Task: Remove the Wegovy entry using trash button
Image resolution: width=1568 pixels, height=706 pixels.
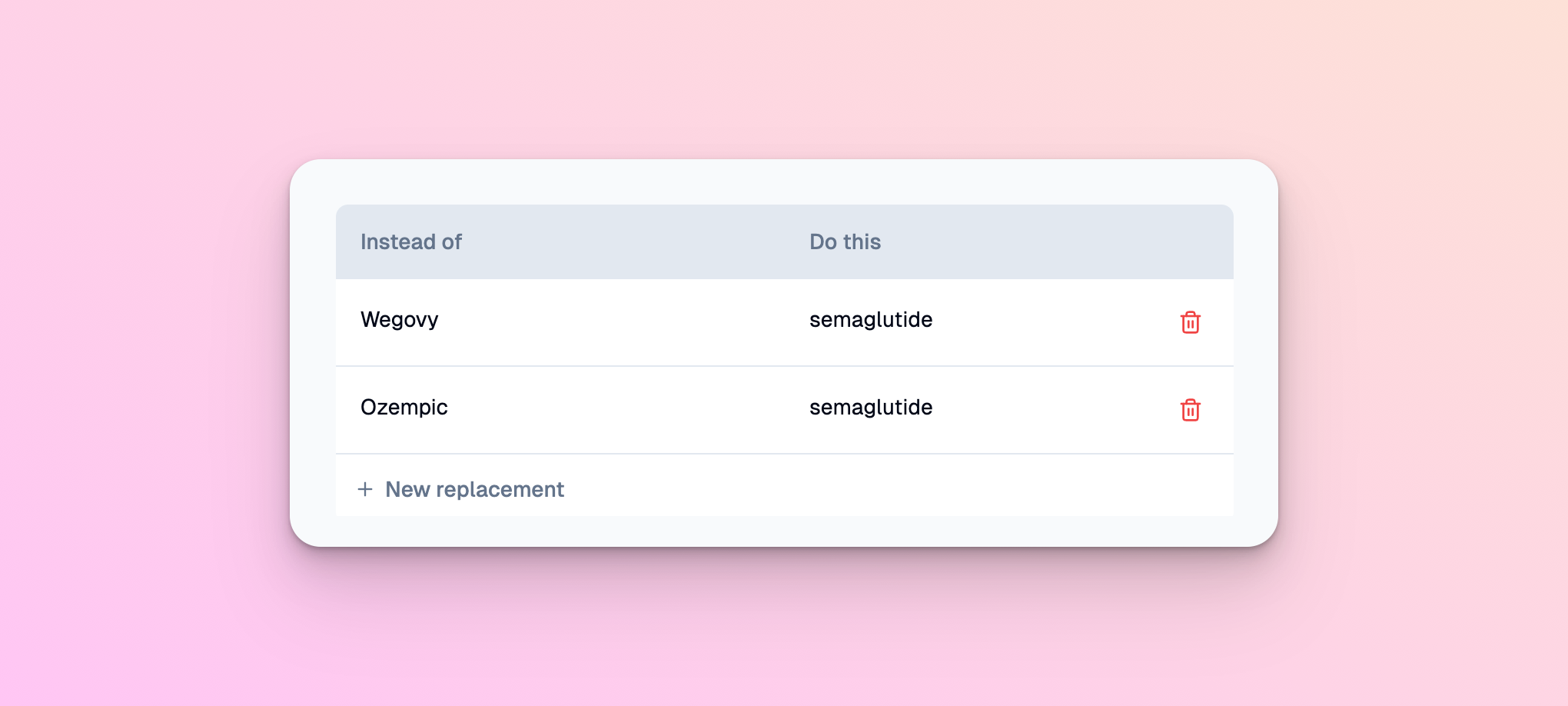Action: coord(1191,323)
